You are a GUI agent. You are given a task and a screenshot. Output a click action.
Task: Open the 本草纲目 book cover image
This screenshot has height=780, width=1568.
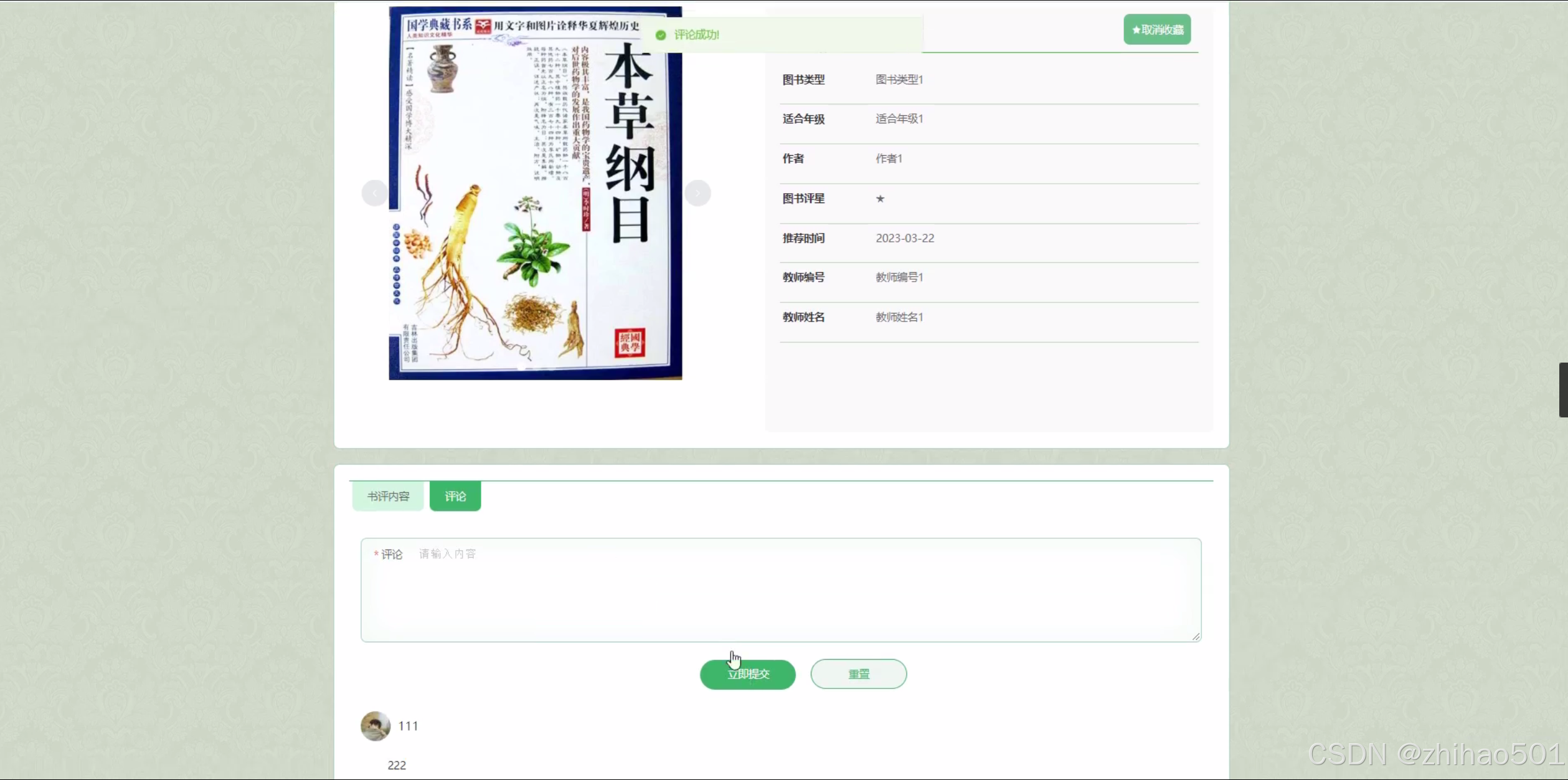536,193
